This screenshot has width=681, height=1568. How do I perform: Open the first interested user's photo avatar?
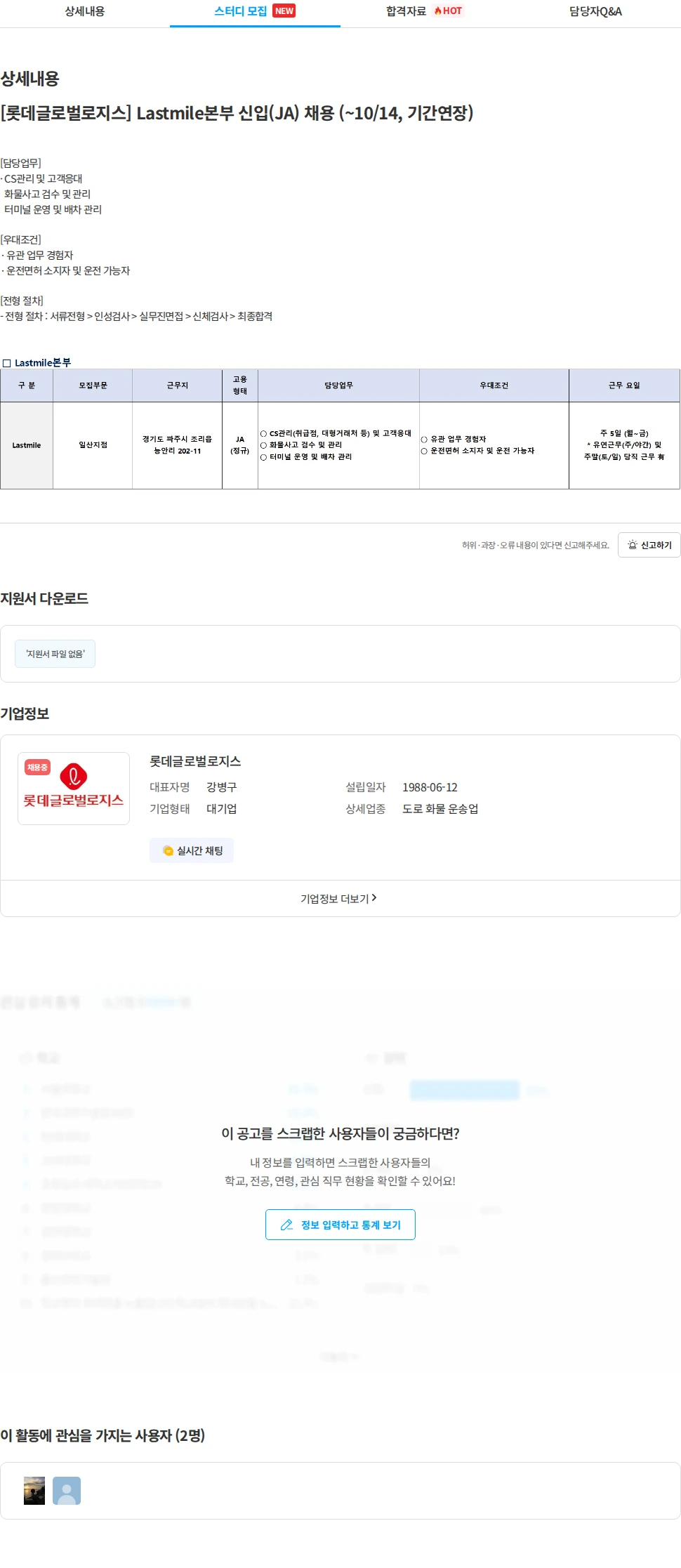coord(34,1491)
